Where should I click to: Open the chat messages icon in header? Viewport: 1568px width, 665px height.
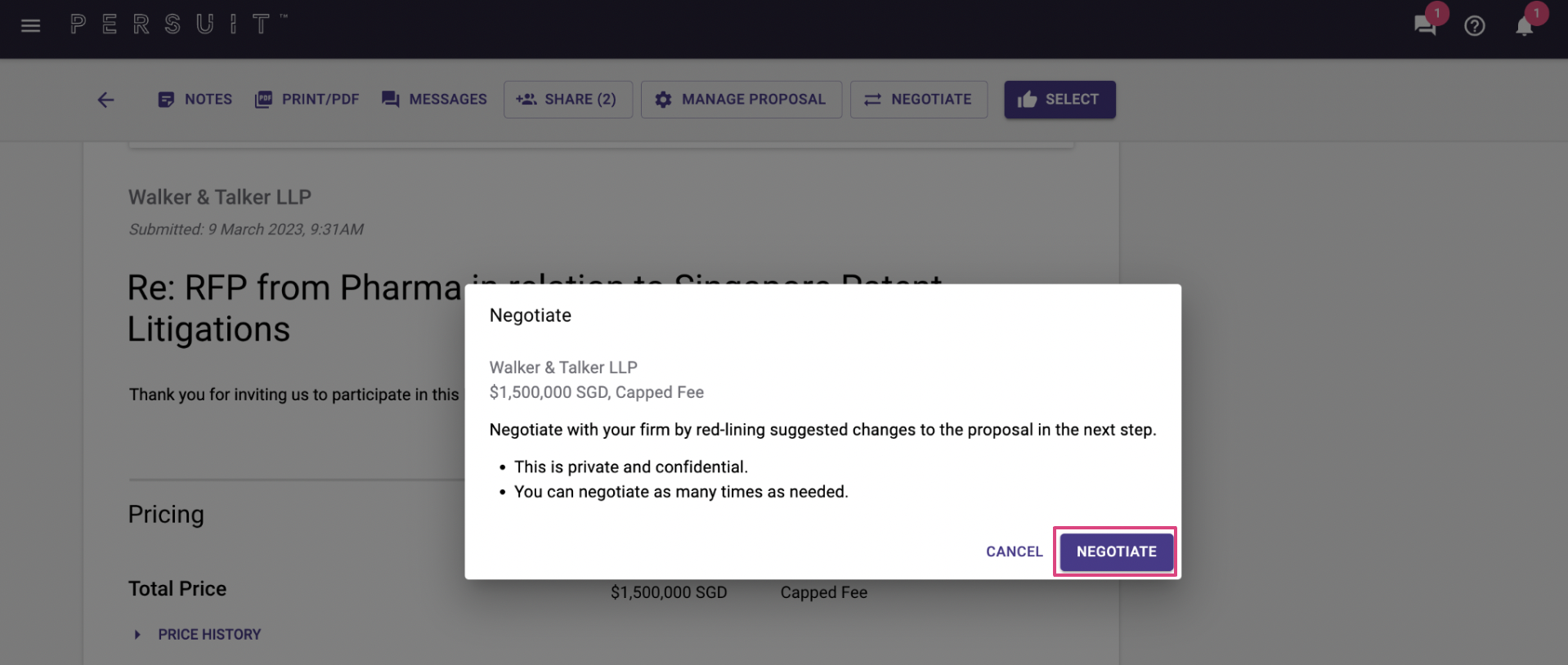click(x=1425, y=25)
